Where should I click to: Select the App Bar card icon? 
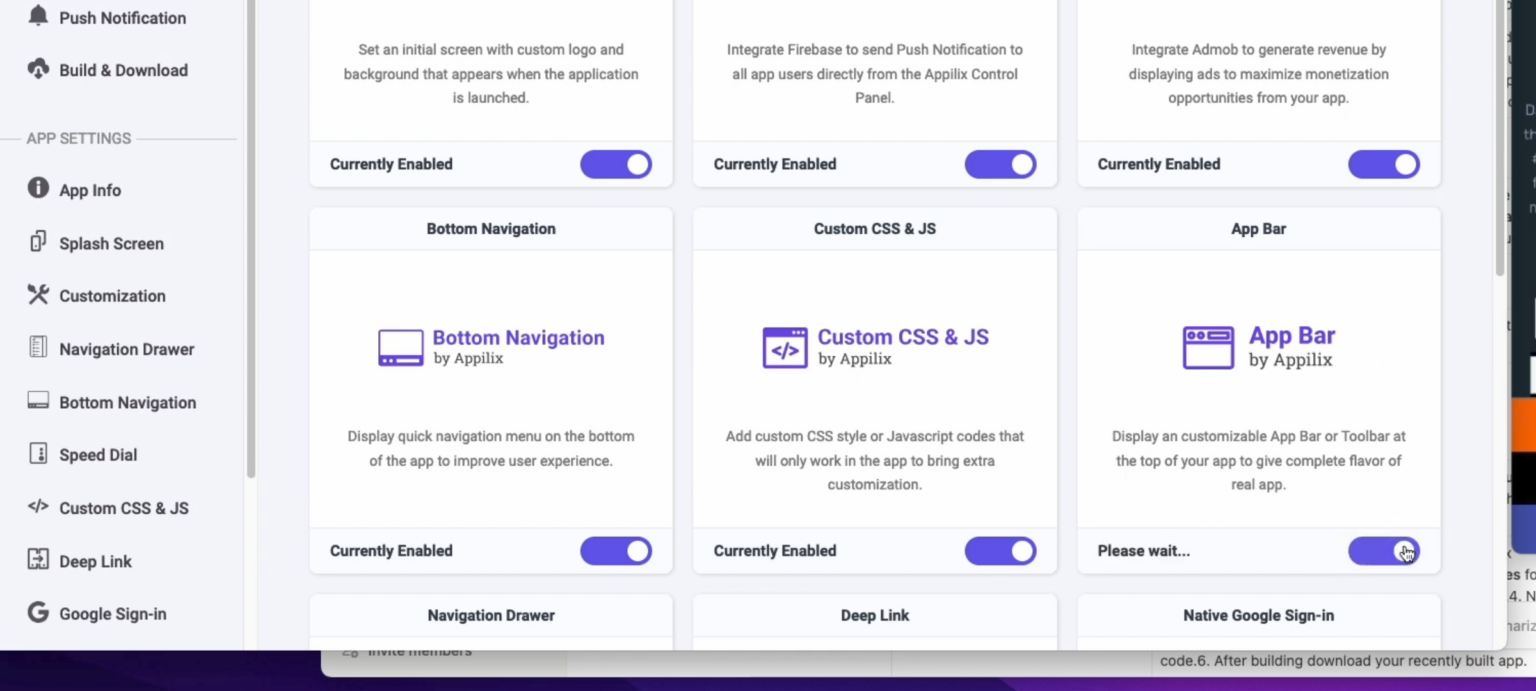click(x=1208, y=347)
